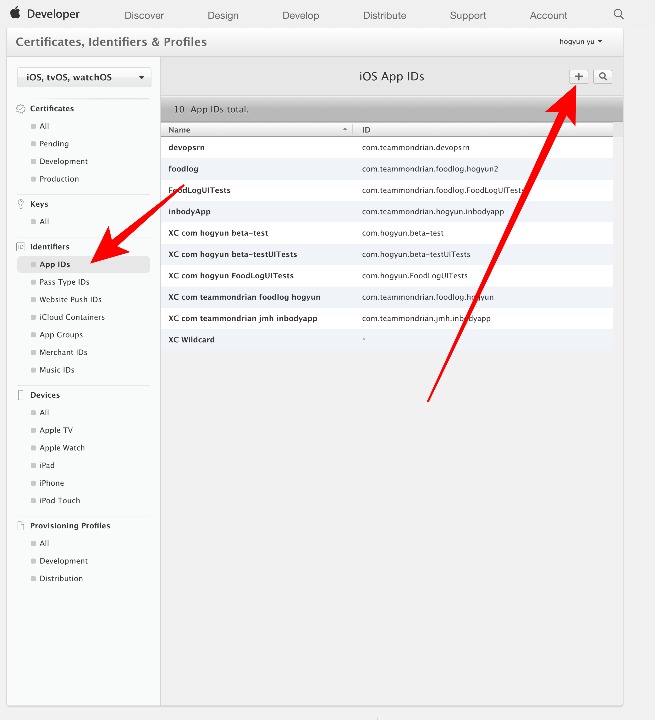Select Development certificates
The width and height of the screenshot is (655, 720).
tap(63, 162)
